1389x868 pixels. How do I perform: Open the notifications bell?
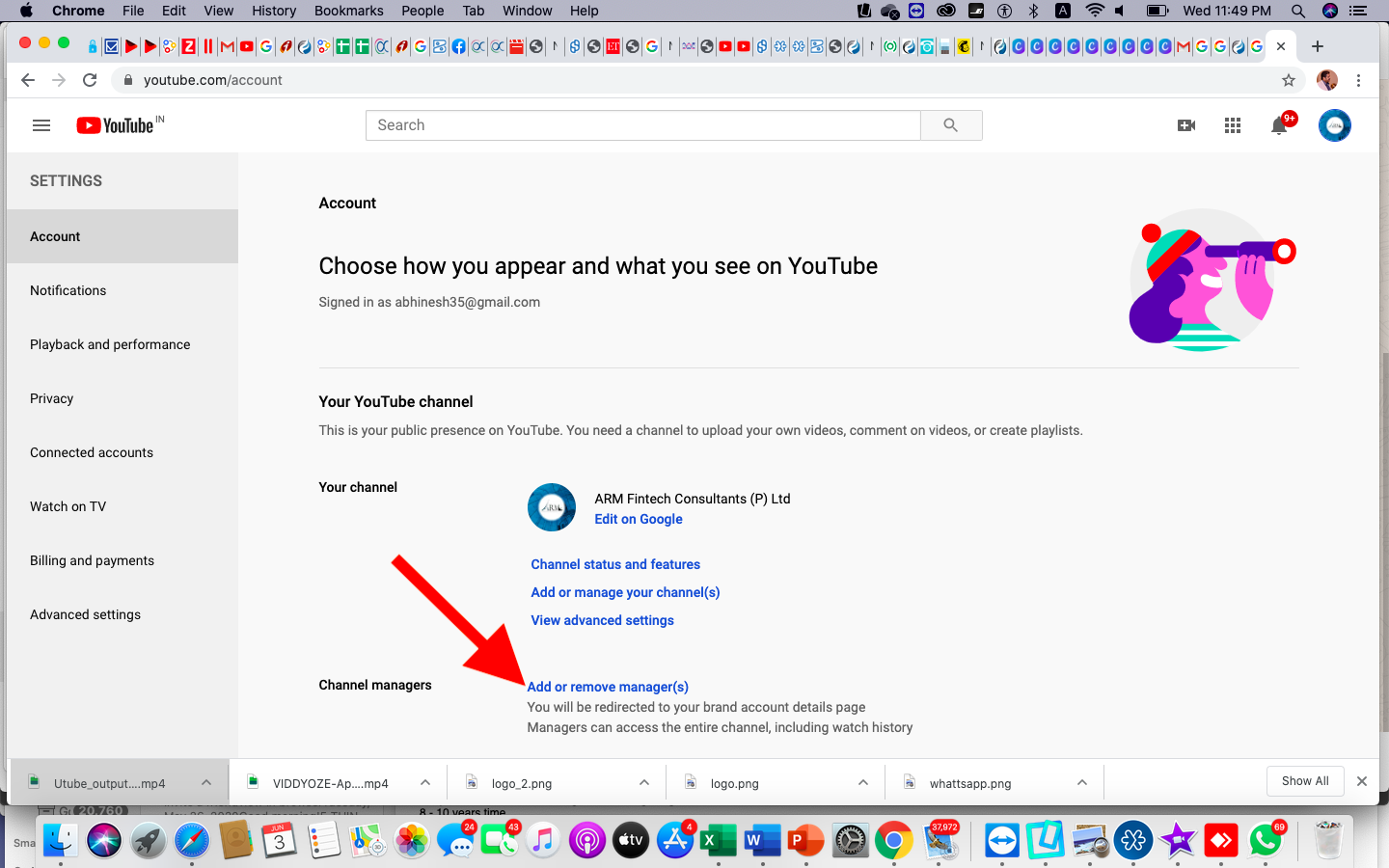(1280, 125)
